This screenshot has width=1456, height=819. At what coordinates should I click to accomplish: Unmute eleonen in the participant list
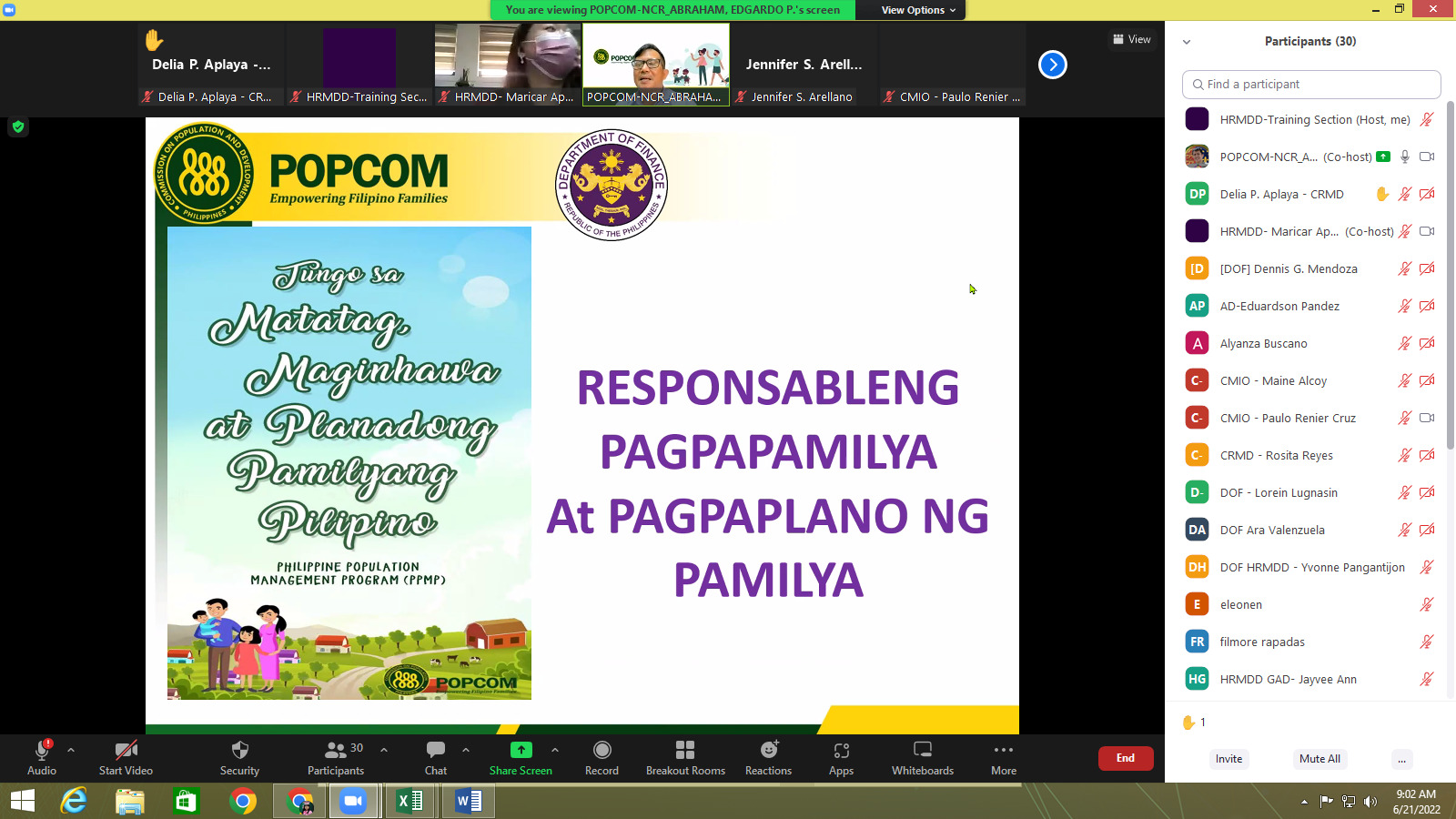pos(1427,604)
